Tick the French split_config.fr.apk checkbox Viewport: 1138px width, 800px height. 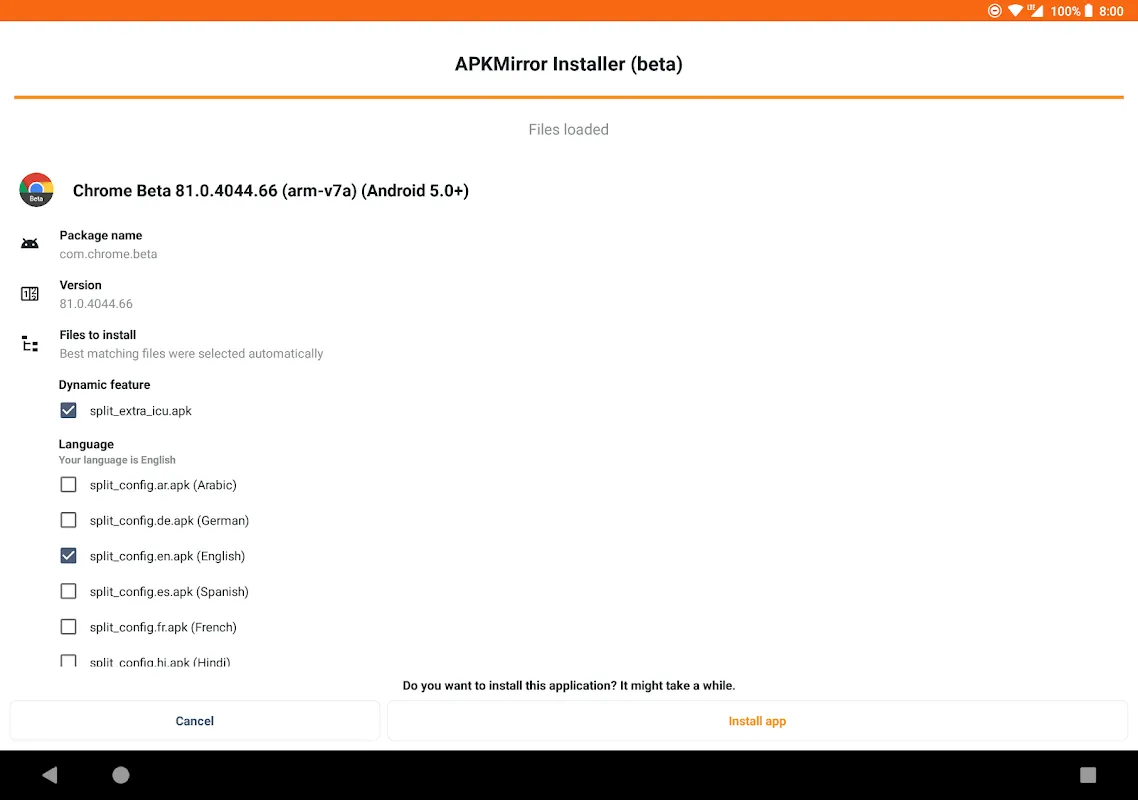68,627
